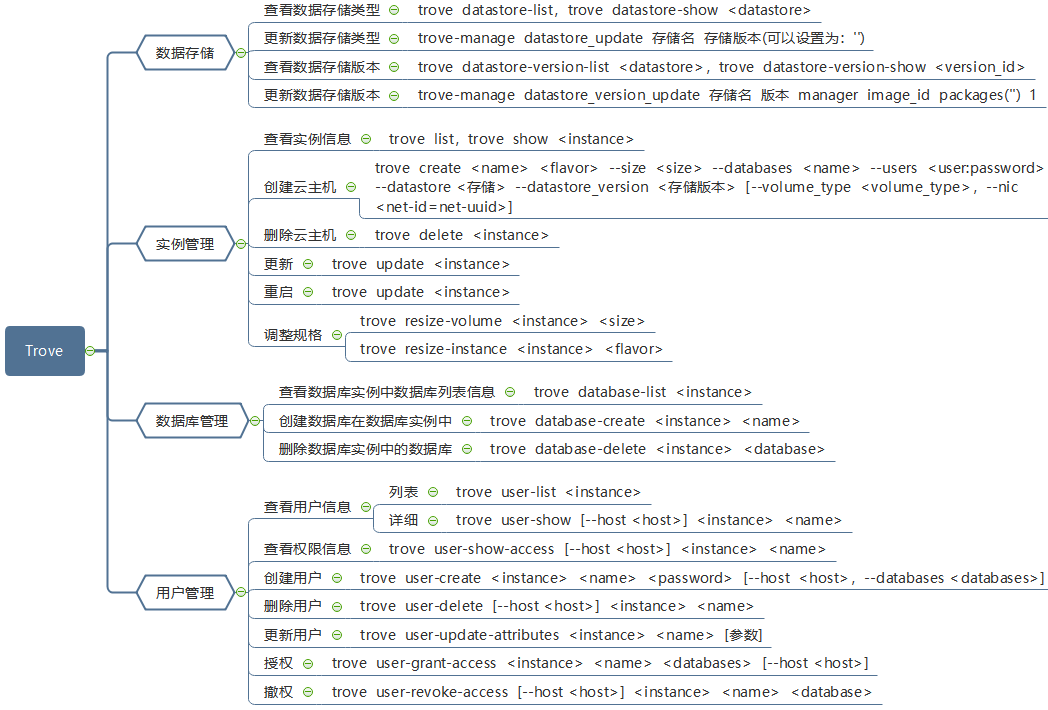Select the 调整规格 node
The height and width of the screenshot is (710, 1048).
pyautogui.click(x=293, y=335)
